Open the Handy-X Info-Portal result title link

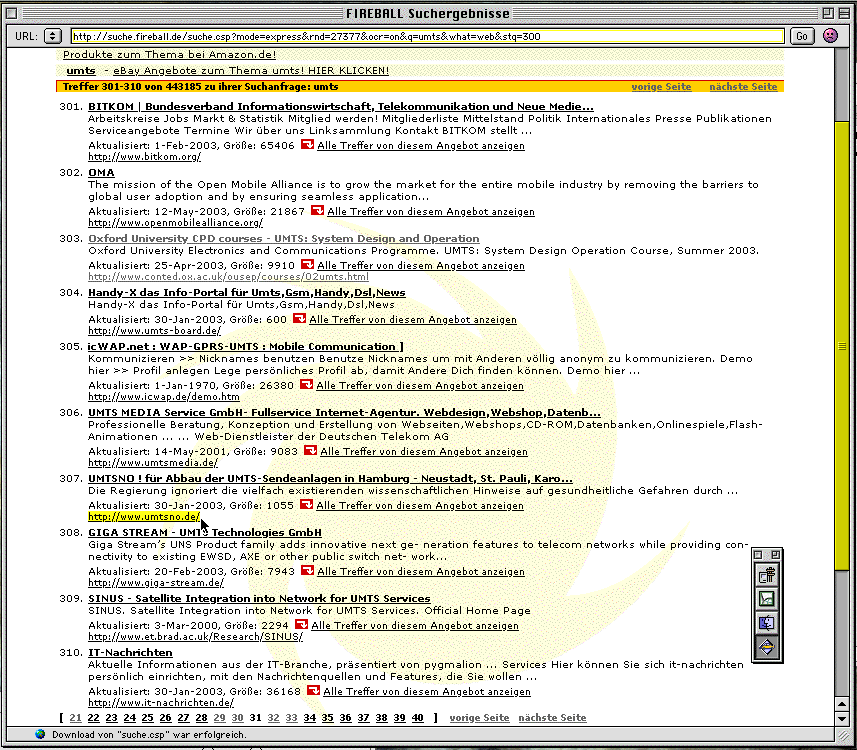coord(246,292)
